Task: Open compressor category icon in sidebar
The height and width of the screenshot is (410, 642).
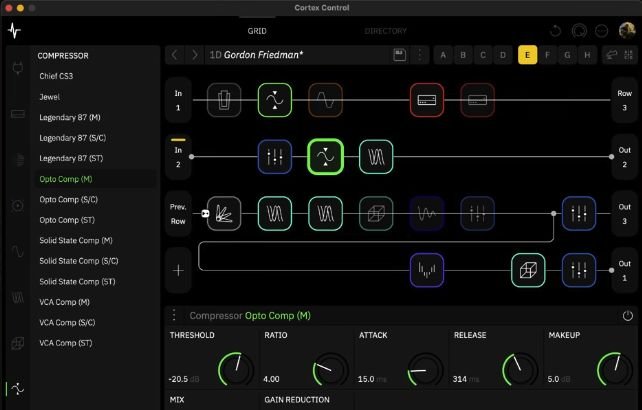Action: click(x=17, y=388)
